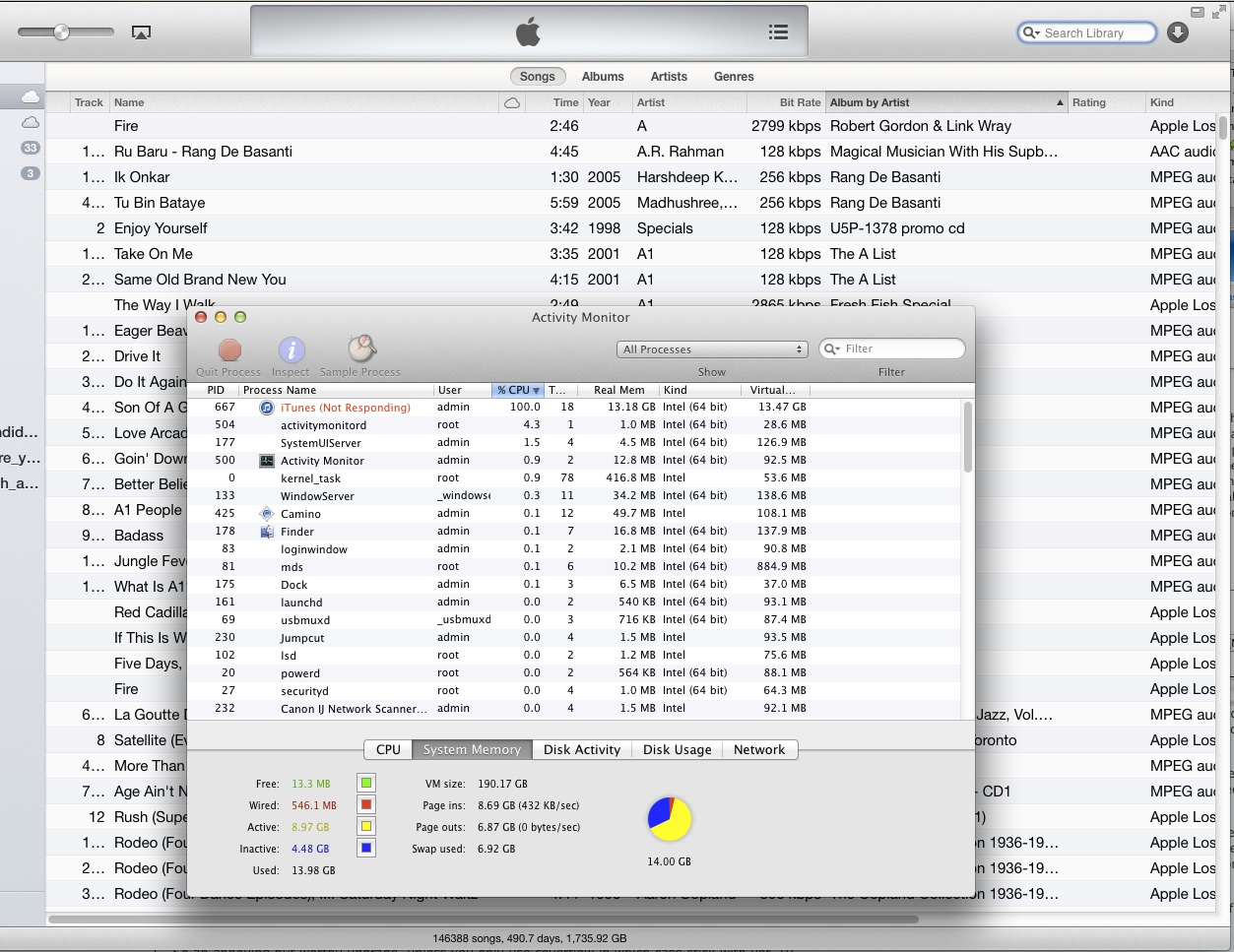Select the iTunes (Not Responding) process row

click(x=345, y=408)
